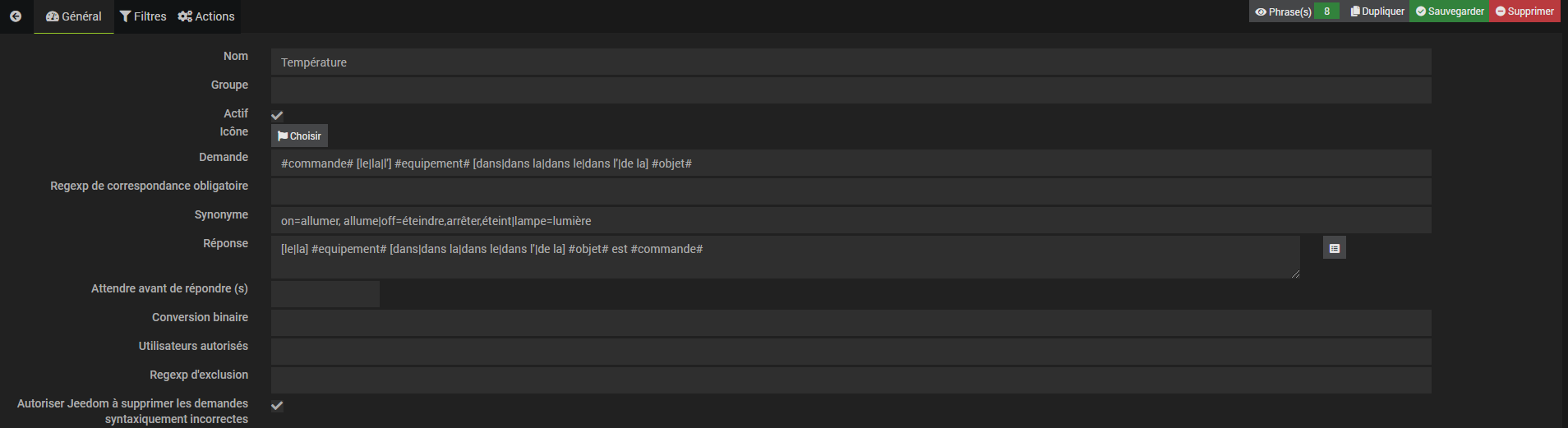Click the Attendre avant de répondre field

[325, 293]
